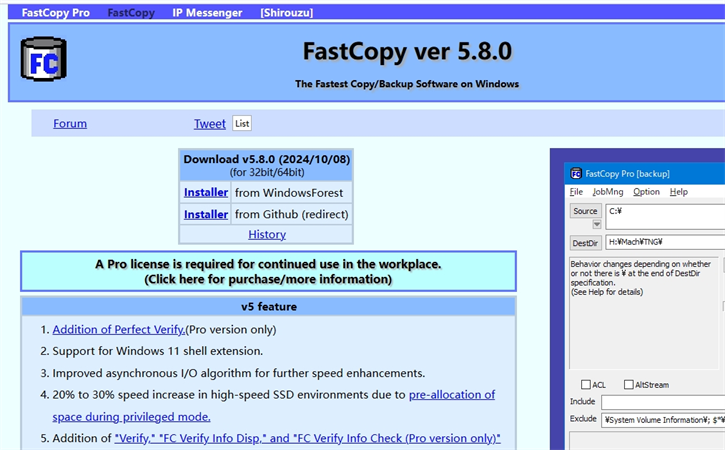This screenshot has height=450, width=725.
Task: Click the Behavior changes description text area
Action: pyautogui.click(x=644, y=313)
